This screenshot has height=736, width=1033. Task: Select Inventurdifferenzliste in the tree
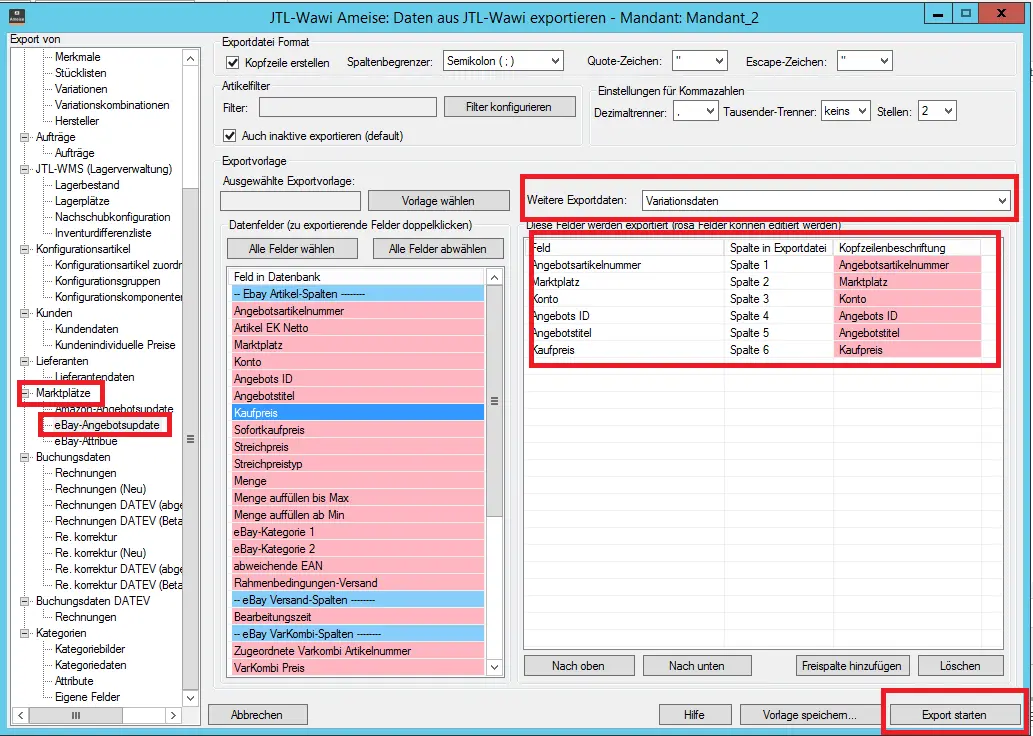tap(103, 233)
